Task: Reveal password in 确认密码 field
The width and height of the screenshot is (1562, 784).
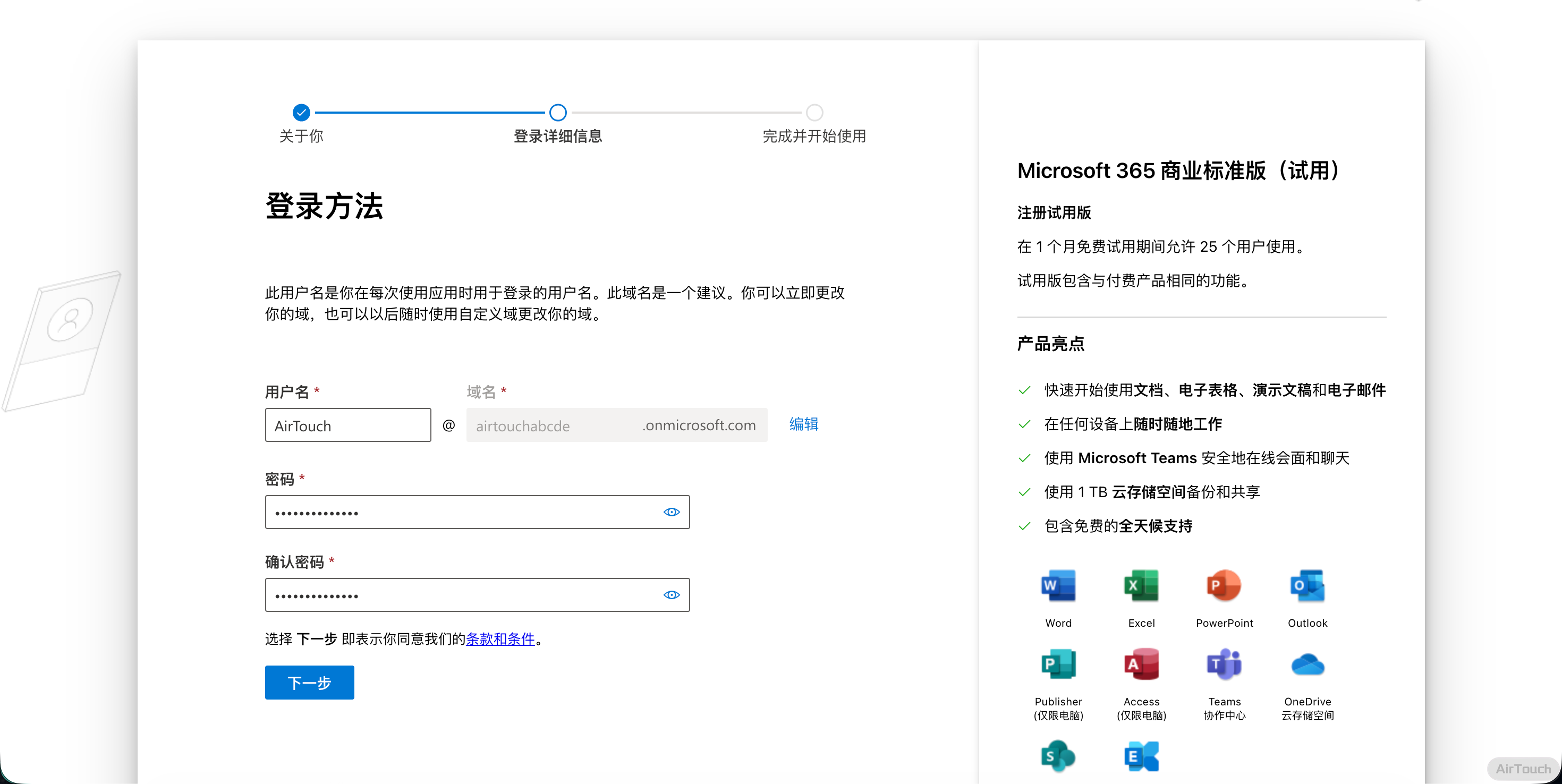Action: click(671, 595)
